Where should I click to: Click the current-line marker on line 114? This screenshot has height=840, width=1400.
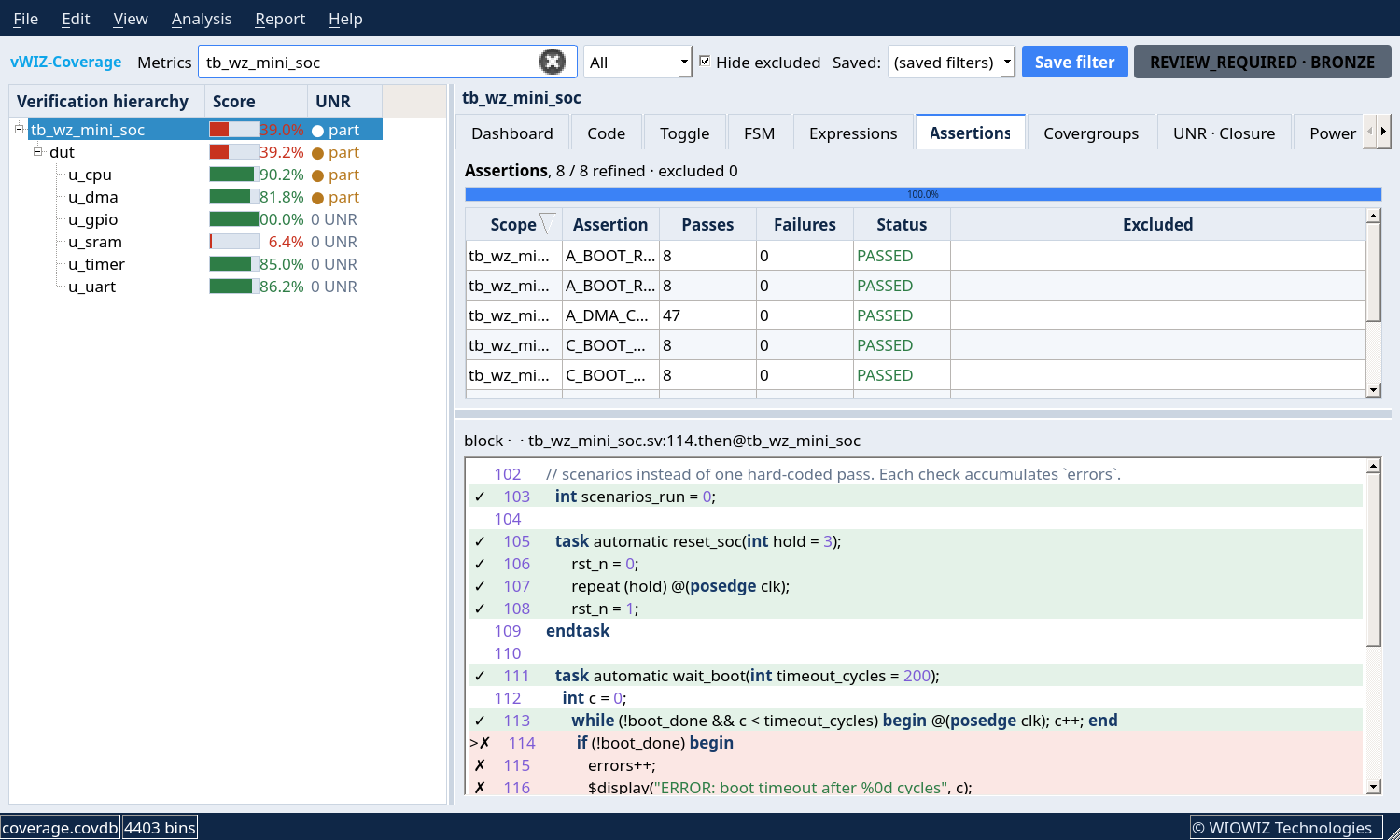480,743
